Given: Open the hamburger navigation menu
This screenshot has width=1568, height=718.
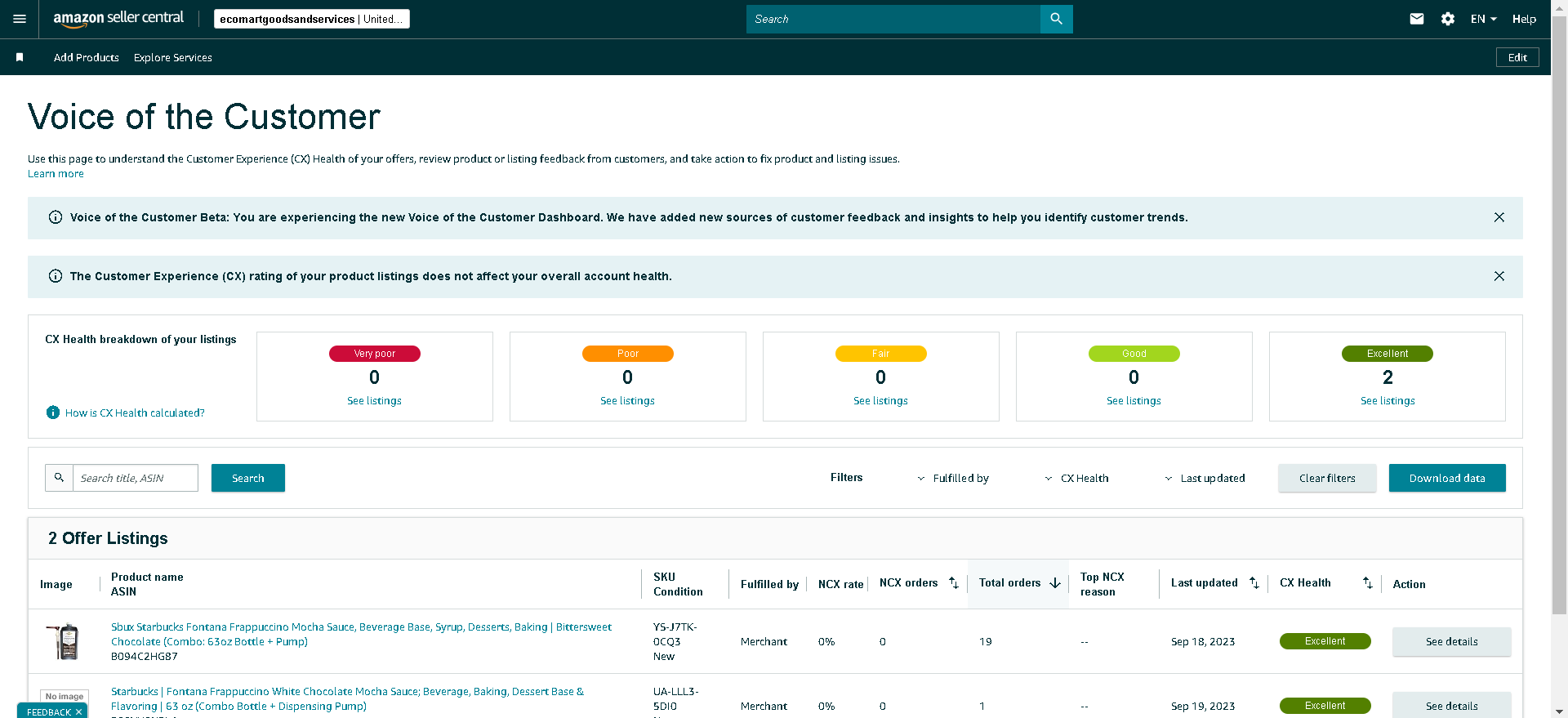Looking at the screenshot, I should tap(20, 19).
